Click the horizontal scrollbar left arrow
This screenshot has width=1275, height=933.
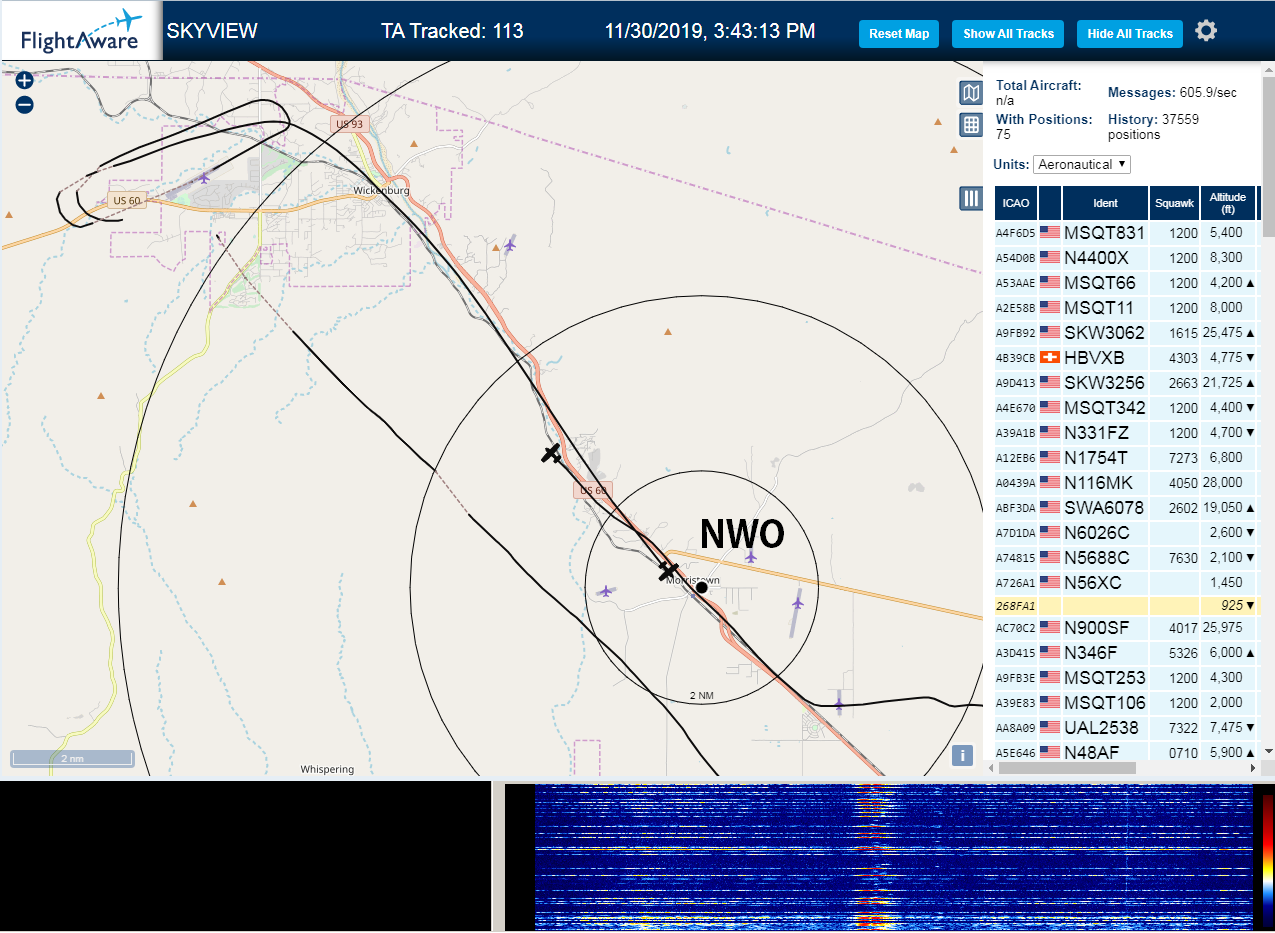point(993,768)
